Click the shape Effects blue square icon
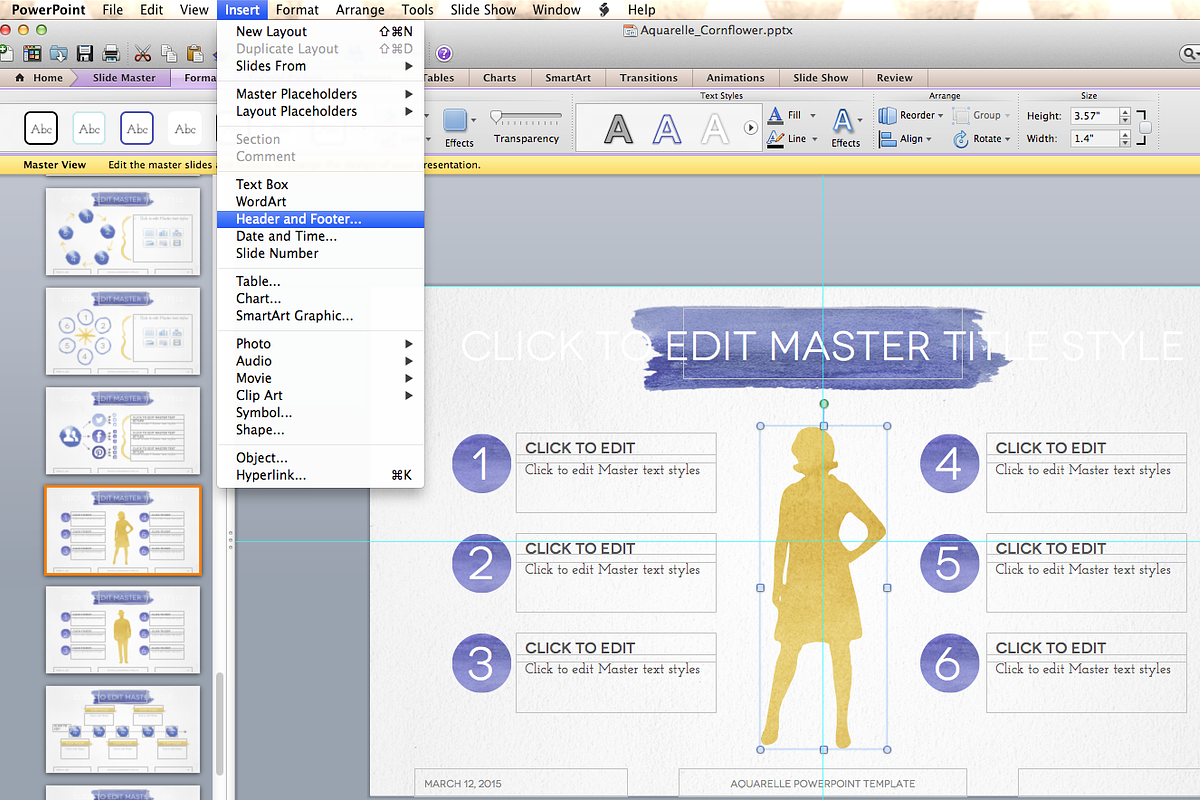 tap(457, 120)
